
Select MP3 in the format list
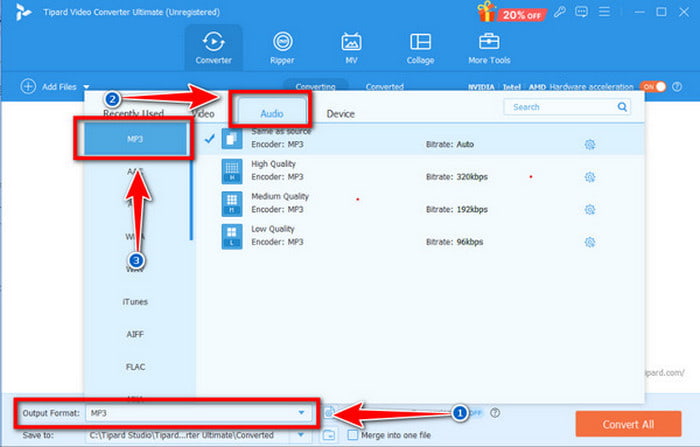(x=135, y=139)
